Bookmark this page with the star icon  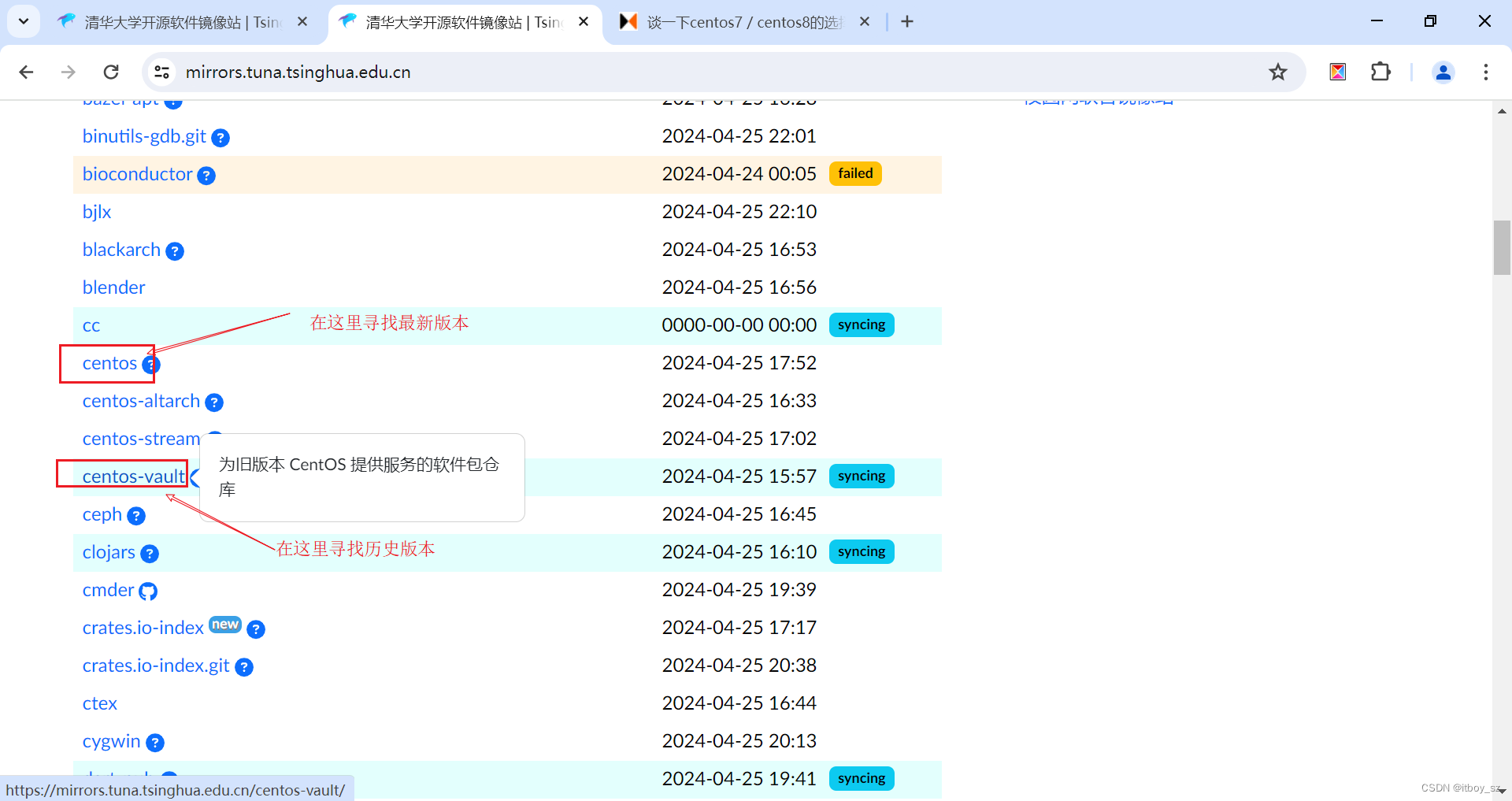(x=1277, y=72)
